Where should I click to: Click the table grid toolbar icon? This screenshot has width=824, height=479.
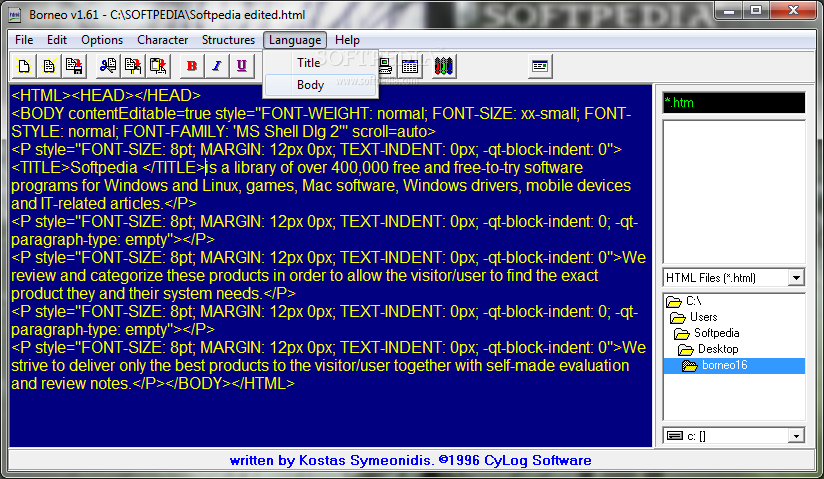(409, 66)
